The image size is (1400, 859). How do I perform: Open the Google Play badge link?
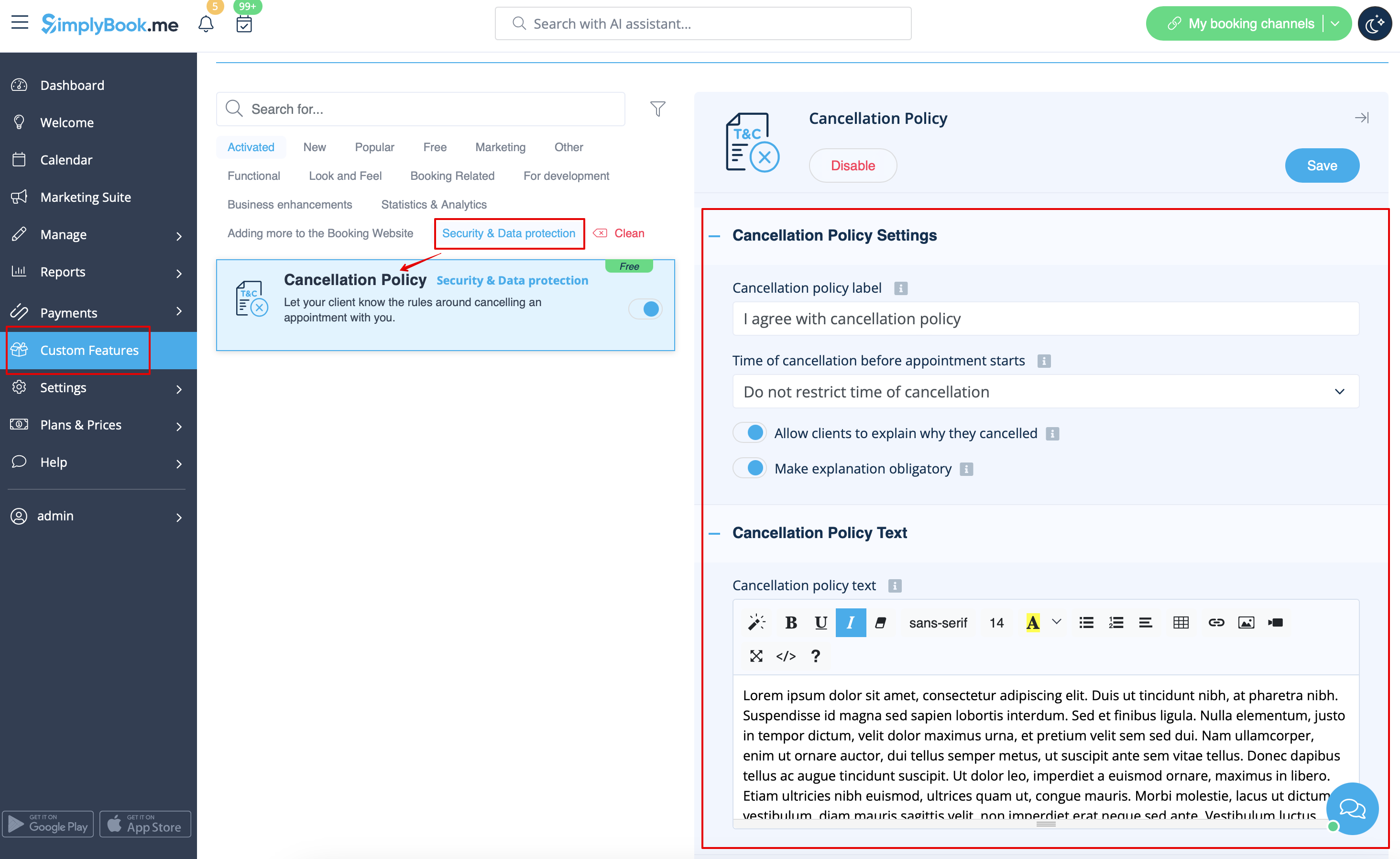click(48, 824)
